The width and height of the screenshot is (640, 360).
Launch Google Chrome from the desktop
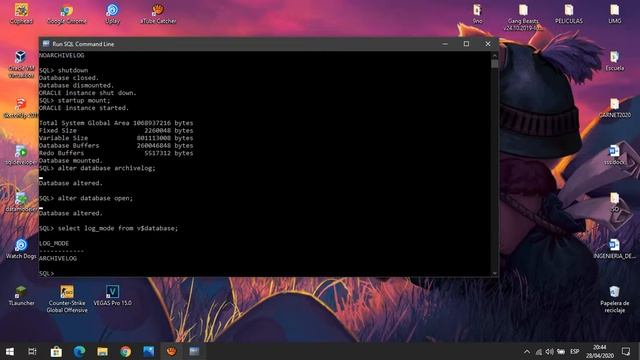67,13
